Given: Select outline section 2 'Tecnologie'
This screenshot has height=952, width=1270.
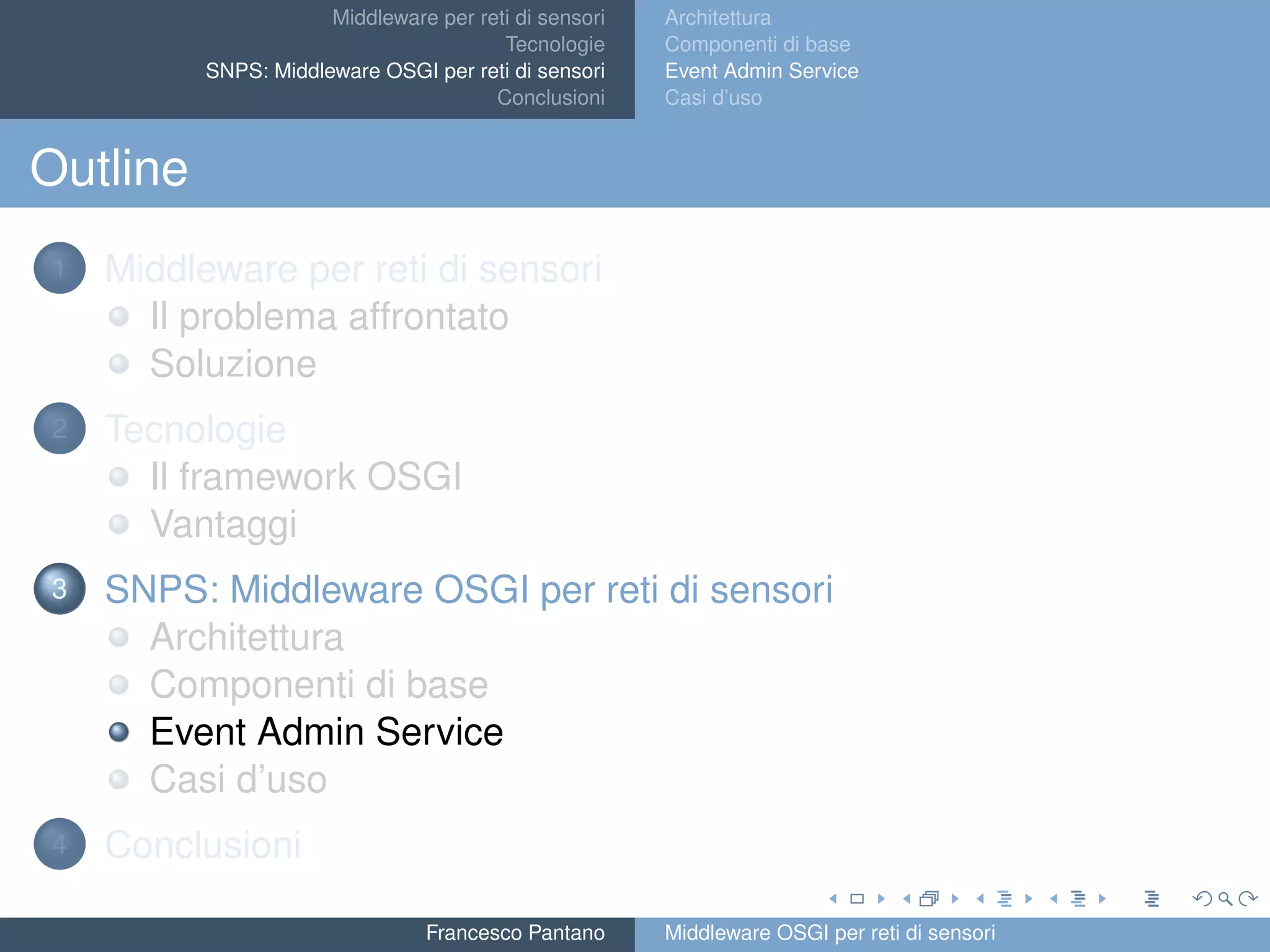Looking at the screenshot, I should tap(195, 429).
